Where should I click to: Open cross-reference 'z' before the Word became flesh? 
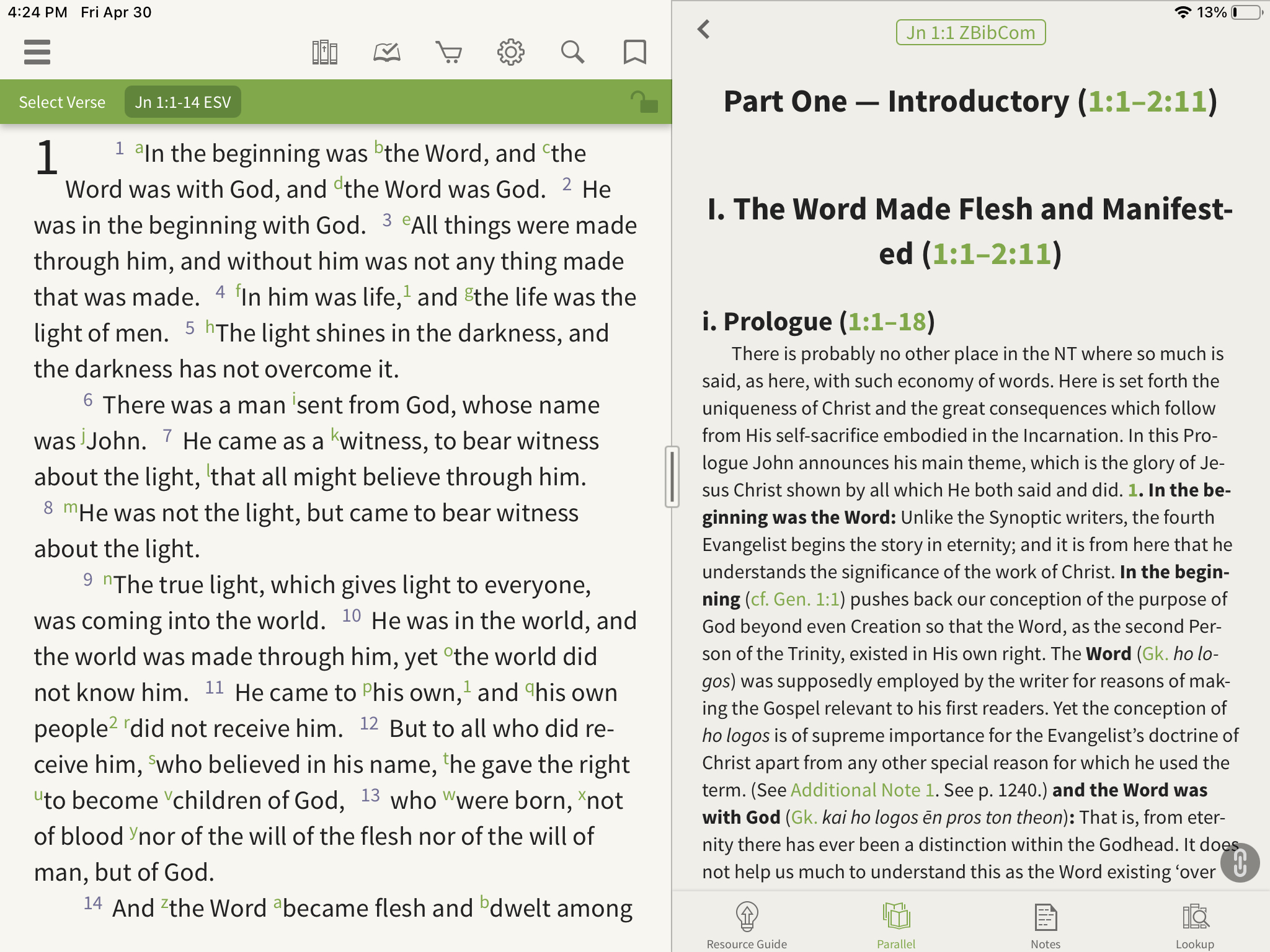pyautogui.click(x=164, y=904)
